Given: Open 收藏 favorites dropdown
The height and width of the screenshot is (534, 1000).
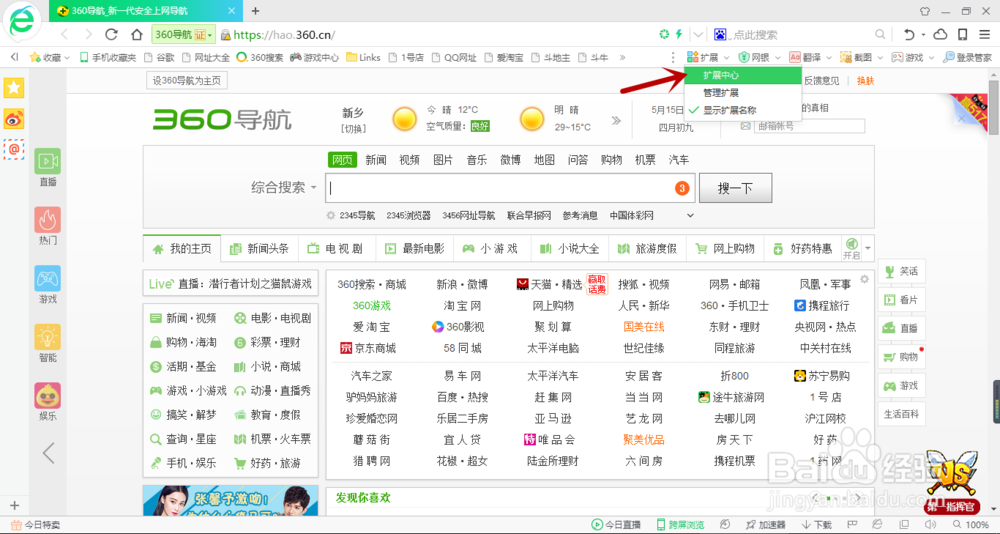Looking at the screenshot, I should (50, 57).
